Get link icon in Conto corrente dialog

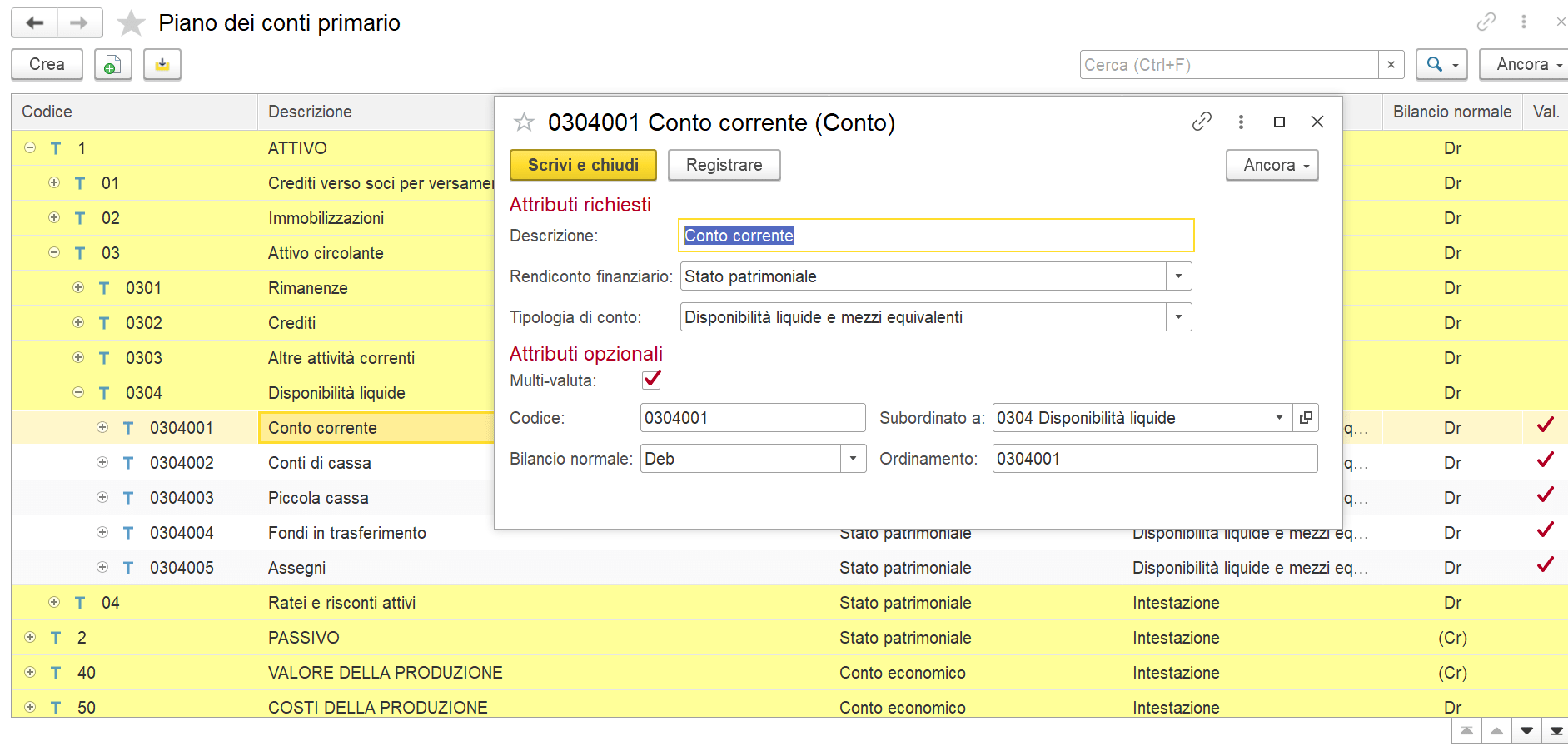[x=1202, y=122]
